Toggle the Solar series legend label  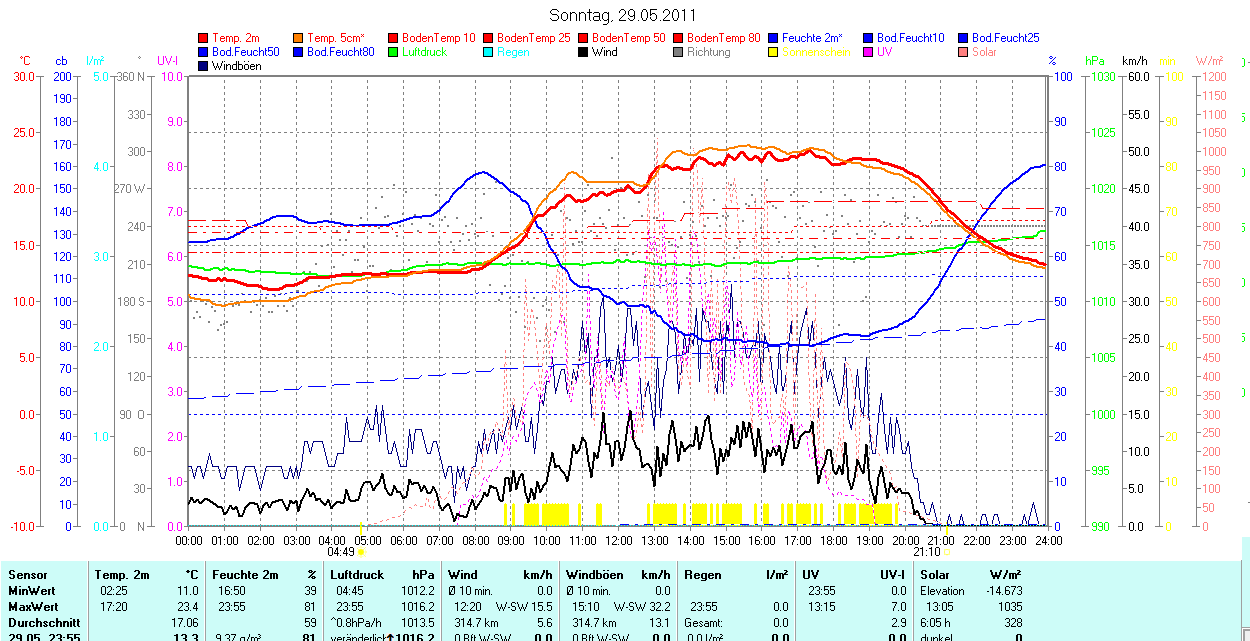[984, 52]
